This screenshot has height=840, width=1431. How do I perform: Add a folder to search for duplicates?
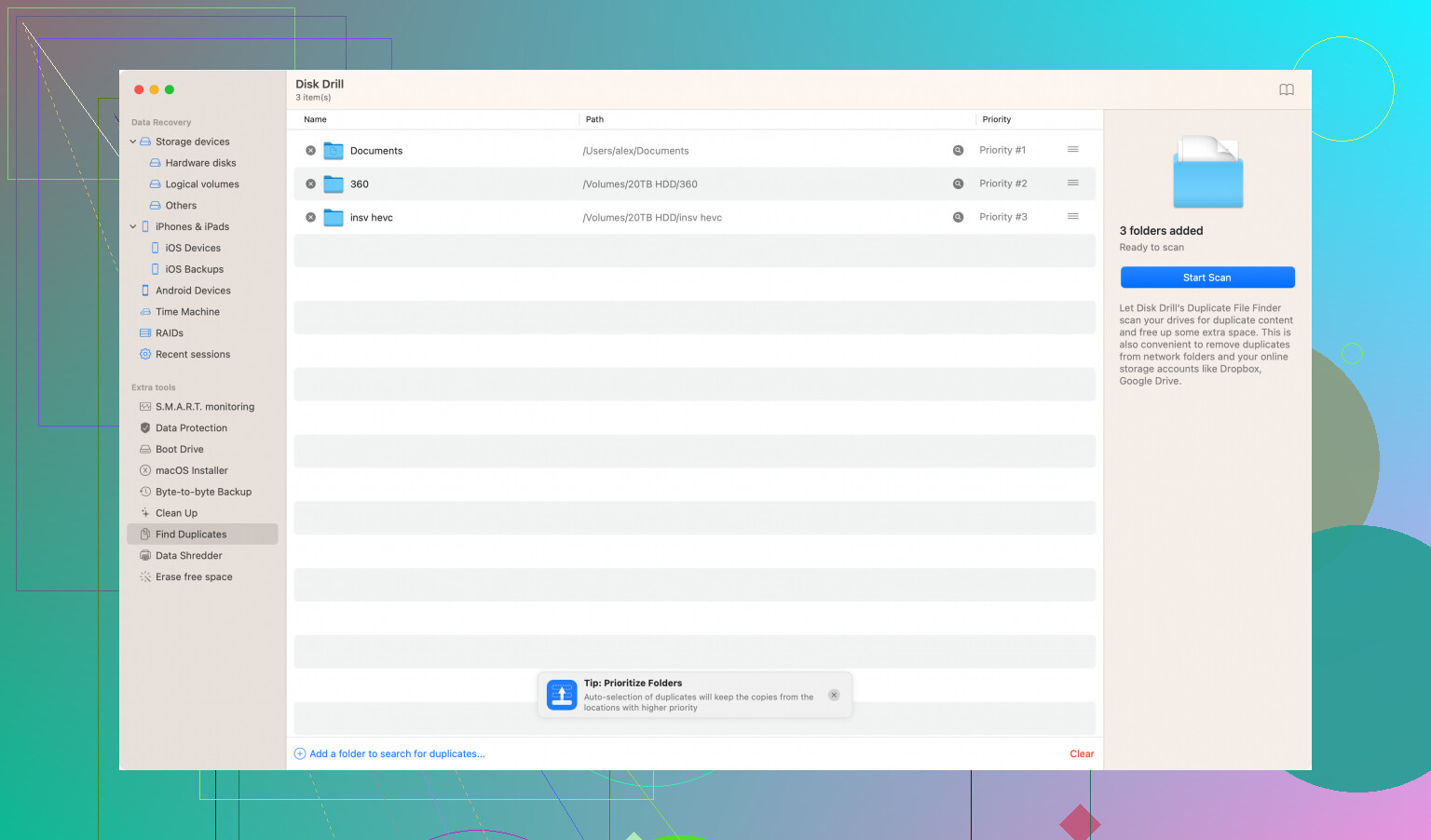[x=396, y=754]
